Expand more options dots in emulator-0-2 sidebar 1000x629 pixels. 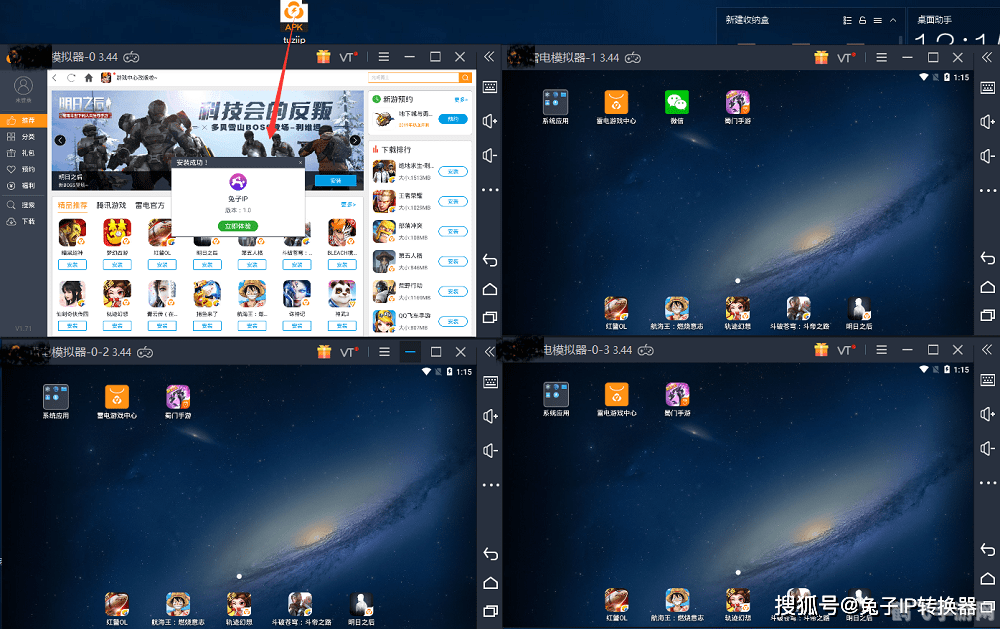(x=490, y=483)
